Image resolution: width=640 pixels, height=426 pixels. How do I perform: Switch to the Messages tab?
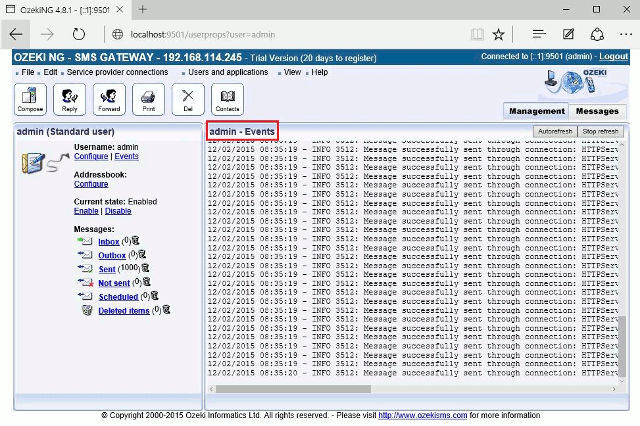coord(597,111)
